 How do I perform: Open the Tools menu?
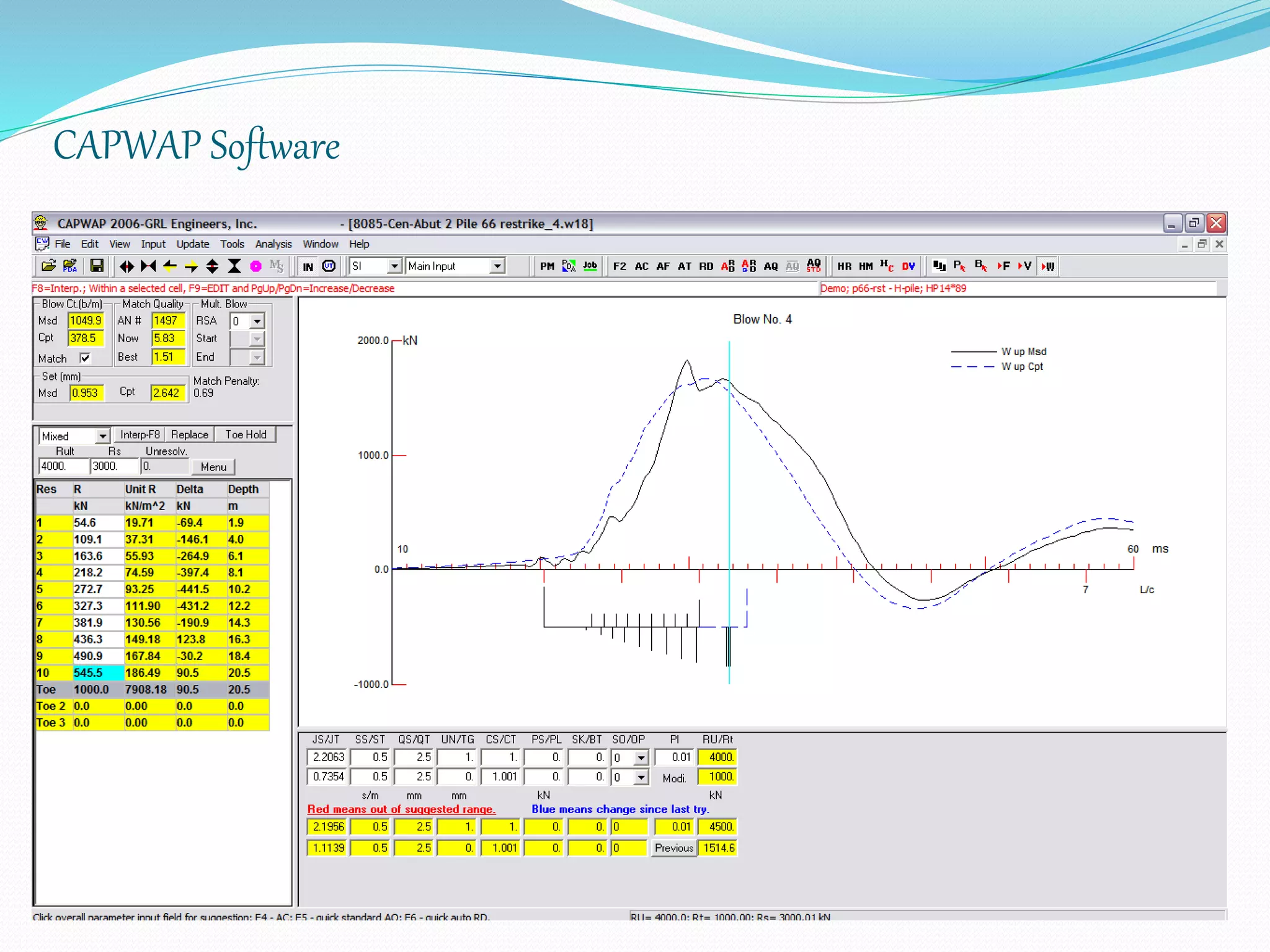232,244
